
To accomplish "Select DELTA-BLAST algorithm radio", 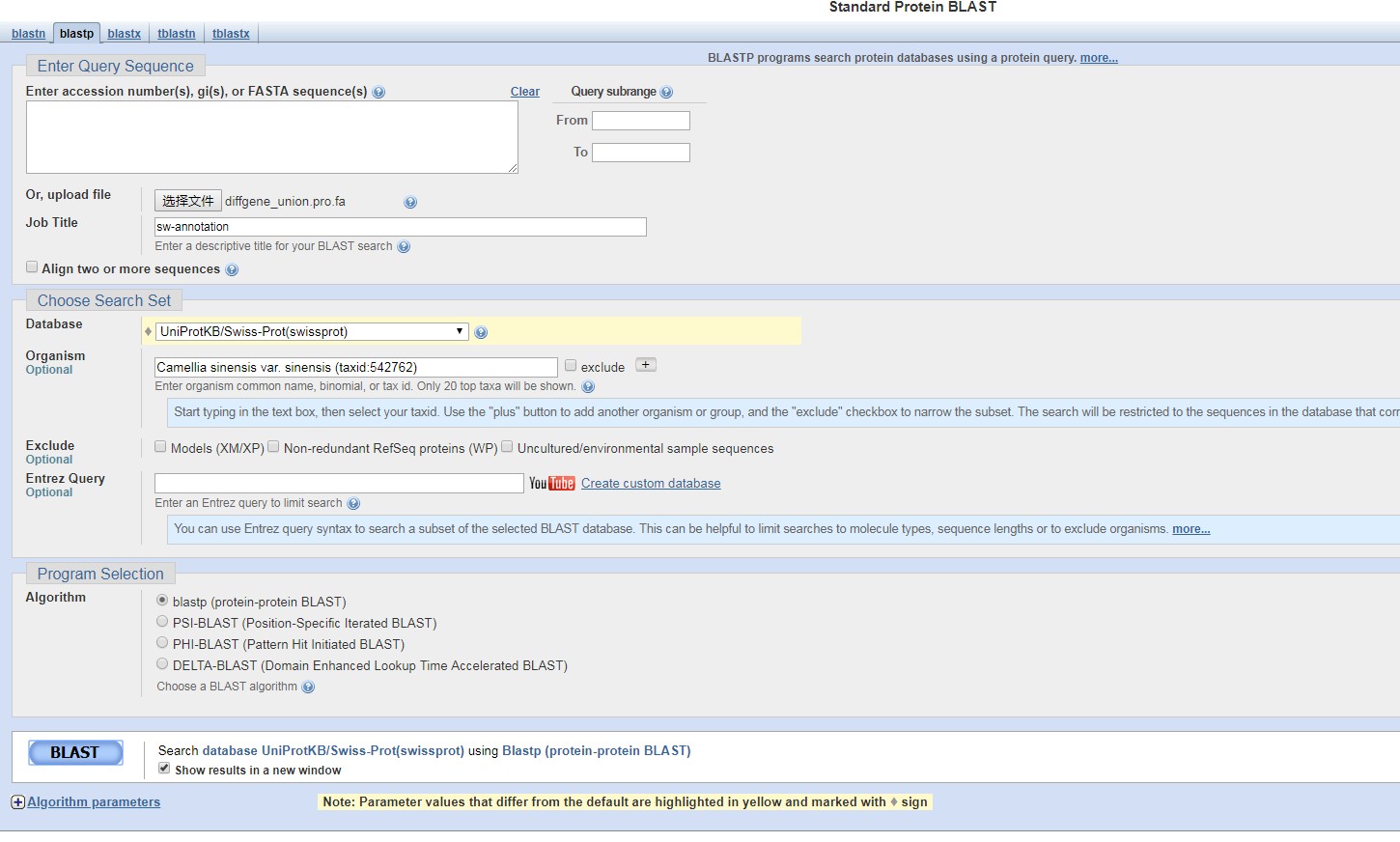I will [162, 664].
